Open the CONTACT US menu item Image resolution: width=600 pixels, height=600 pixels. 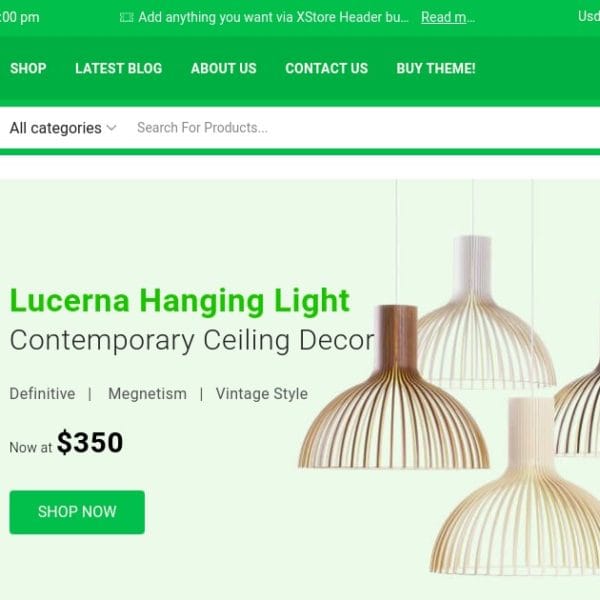pos(326,68)
